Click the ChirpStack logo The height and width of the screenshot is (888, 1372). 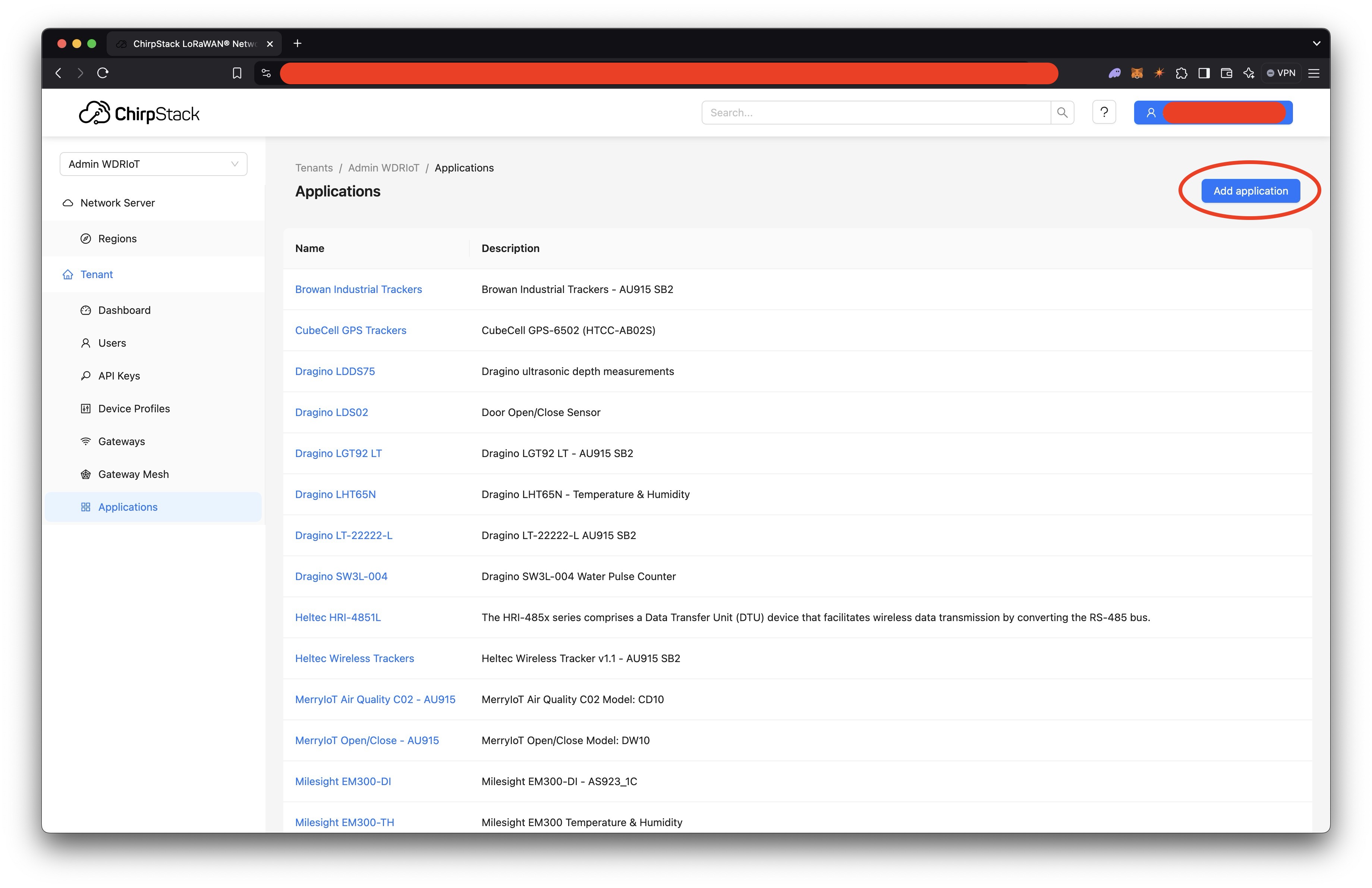139,113
